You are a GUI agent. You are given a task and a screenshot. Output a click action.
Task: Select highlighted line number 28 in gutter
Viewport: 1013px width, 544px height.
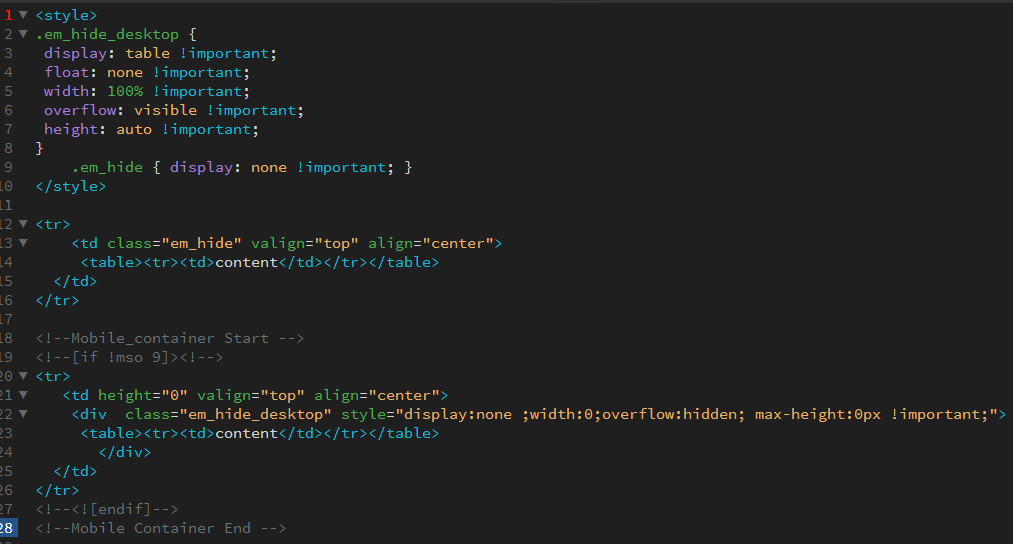[x=8, y=528]
